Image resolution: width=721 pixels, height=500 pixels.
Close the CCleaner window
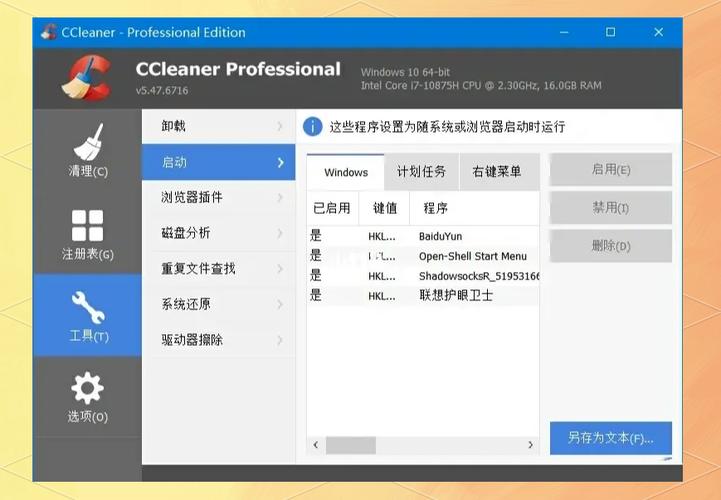[658, 32]
